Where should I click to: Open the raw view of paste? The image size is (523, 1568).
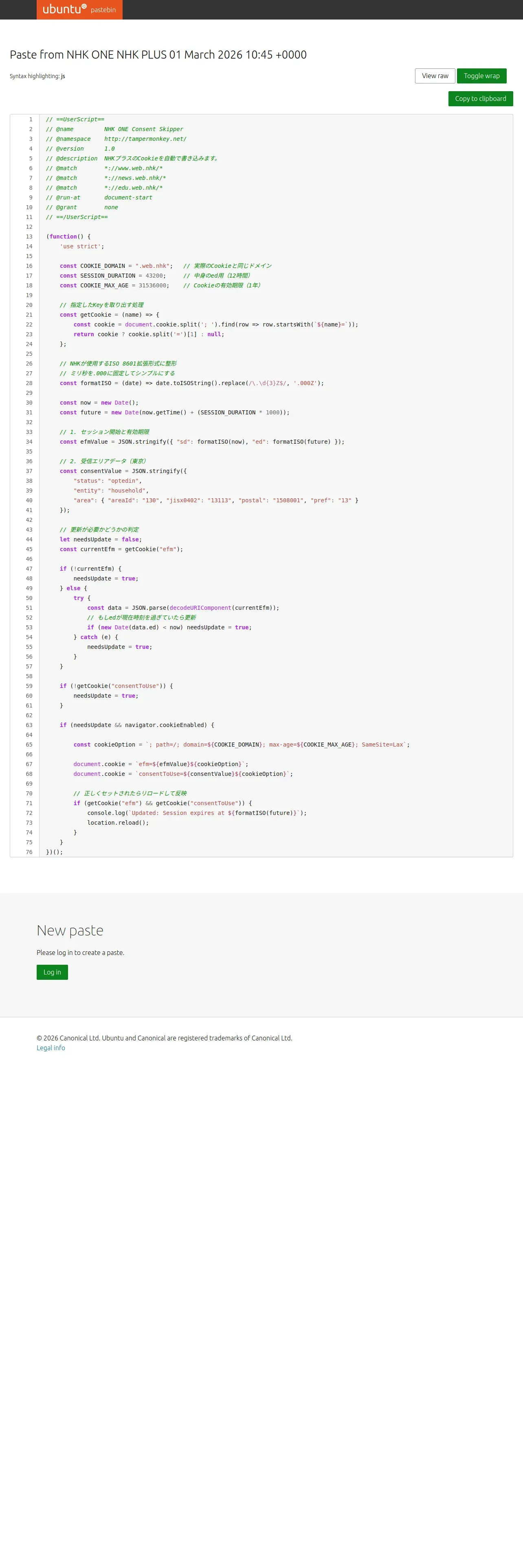pyautogui.click(x=435, y=76)
